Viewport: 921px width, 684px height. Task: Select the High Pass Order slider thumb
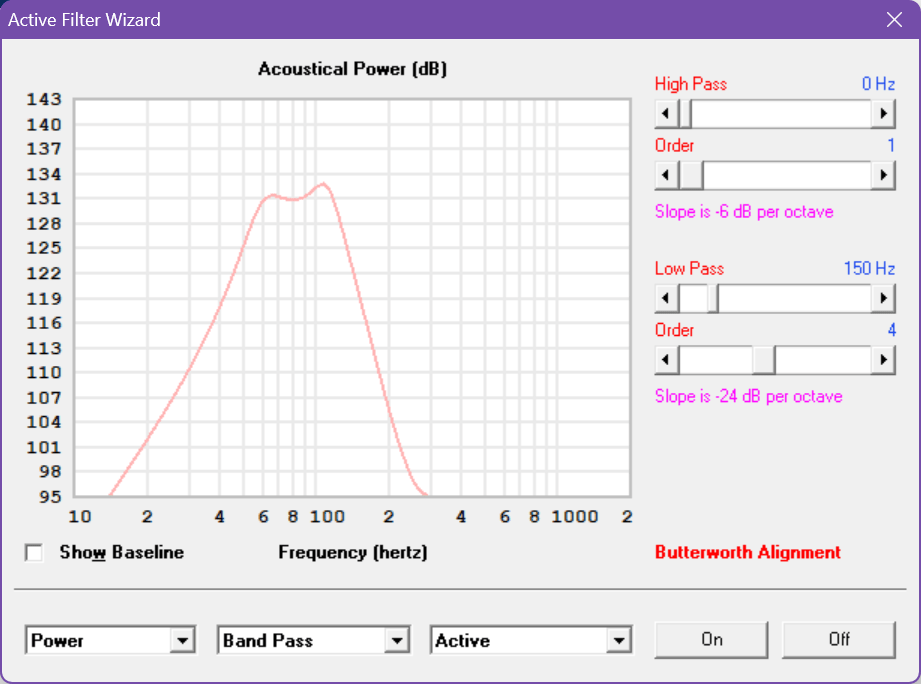point(691,175)
